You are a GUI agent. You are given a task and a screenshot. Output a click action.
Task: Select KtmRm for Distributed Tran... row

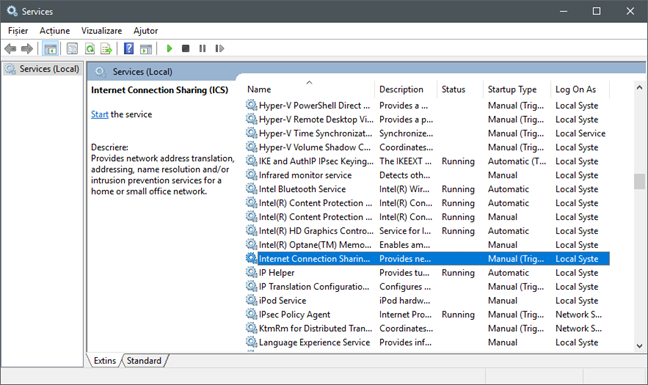tap(427, 328)
